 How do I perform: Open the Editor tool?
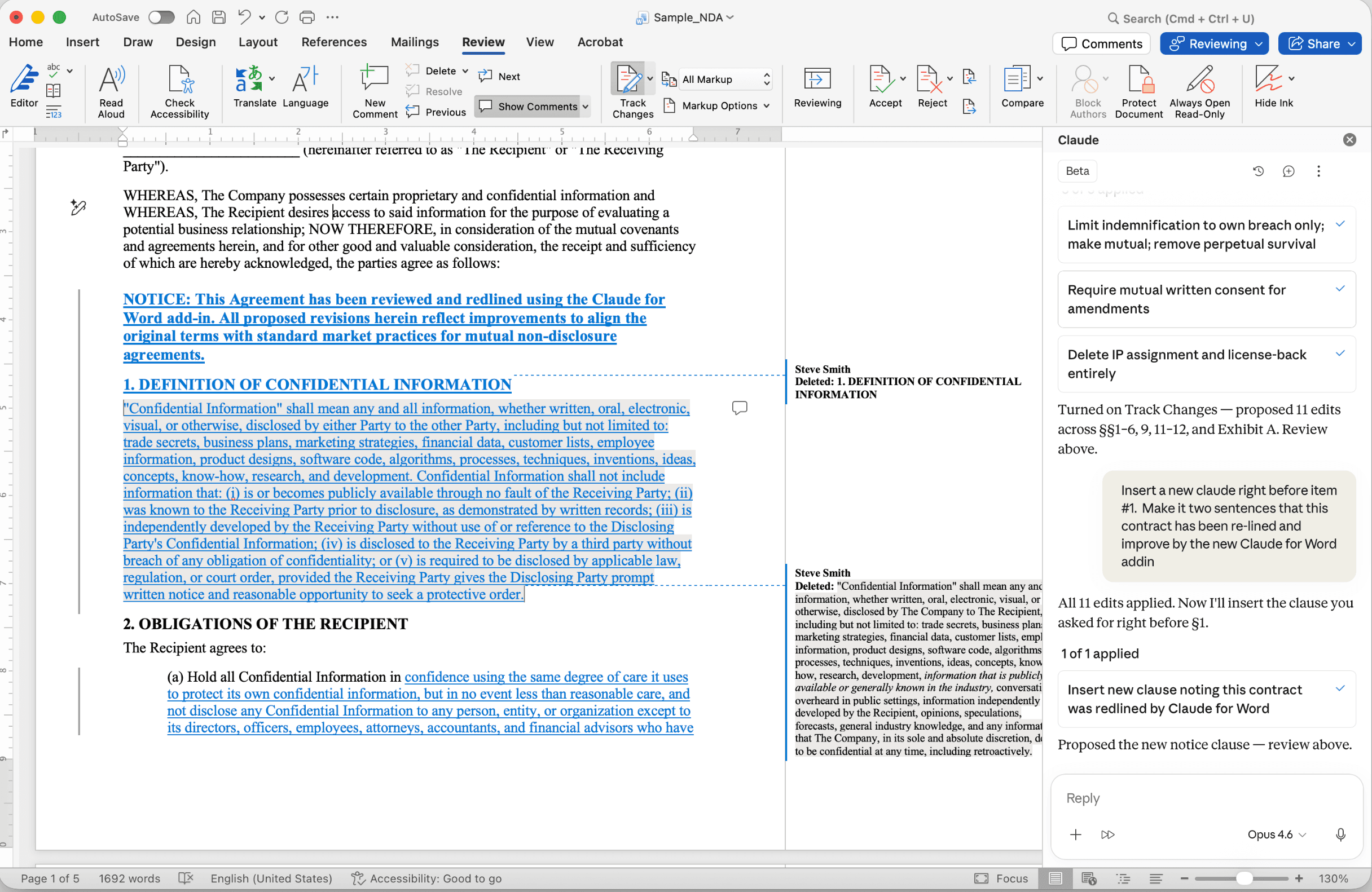24,86
